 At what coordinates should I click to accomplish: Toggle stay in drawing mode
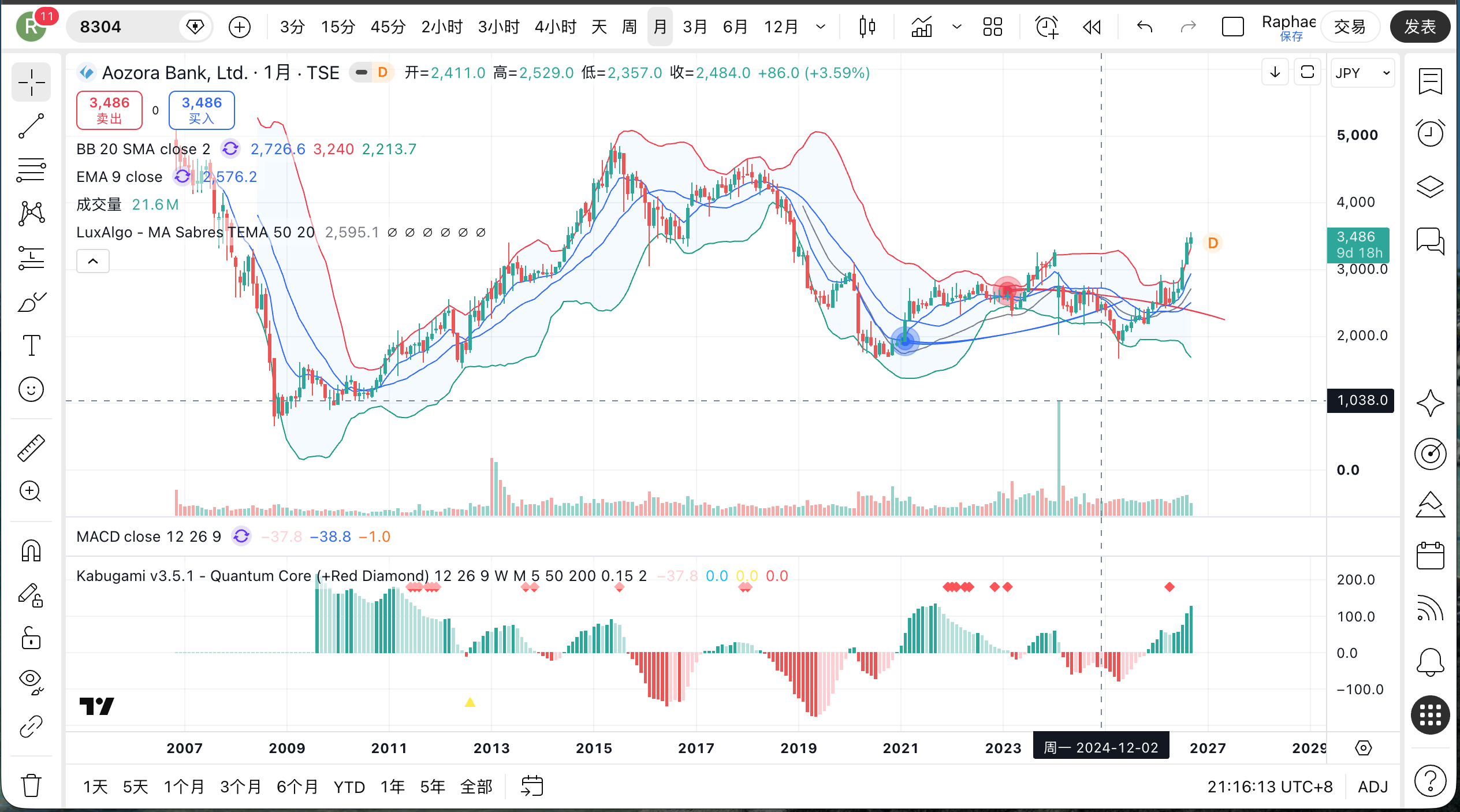pyautogui.click(x=31, y=595)
